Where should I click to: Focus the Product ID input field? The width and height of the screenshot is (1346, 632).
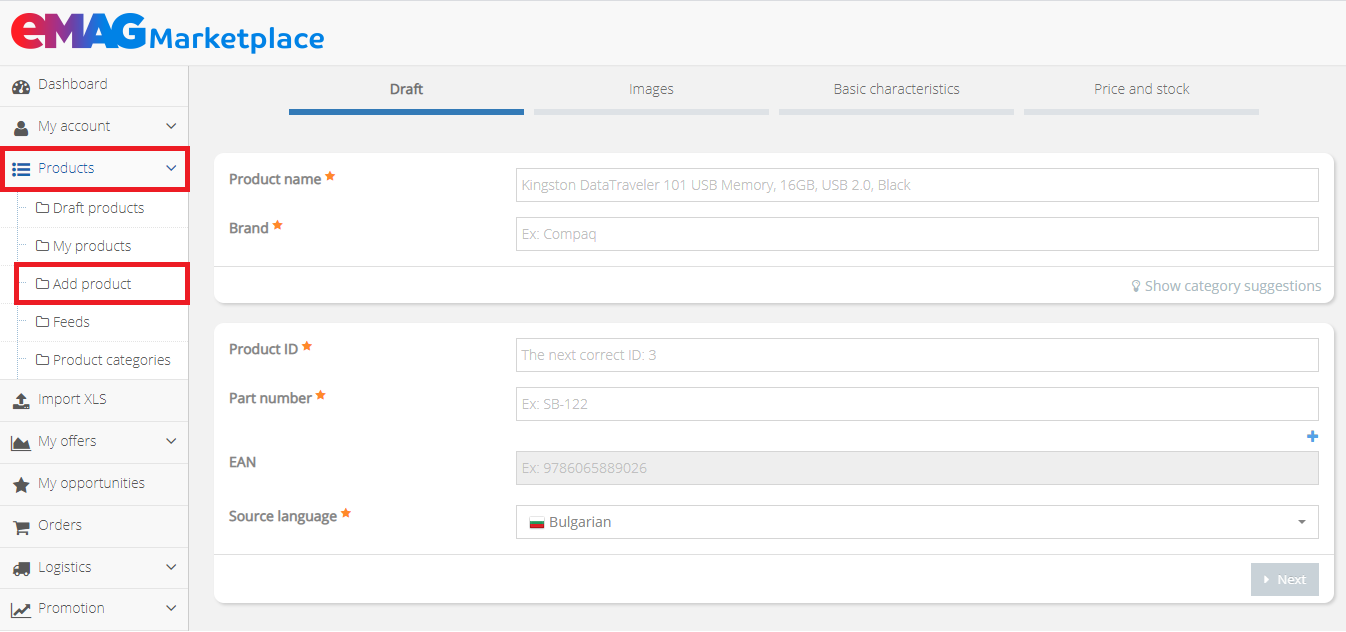(x=917, y=355)
